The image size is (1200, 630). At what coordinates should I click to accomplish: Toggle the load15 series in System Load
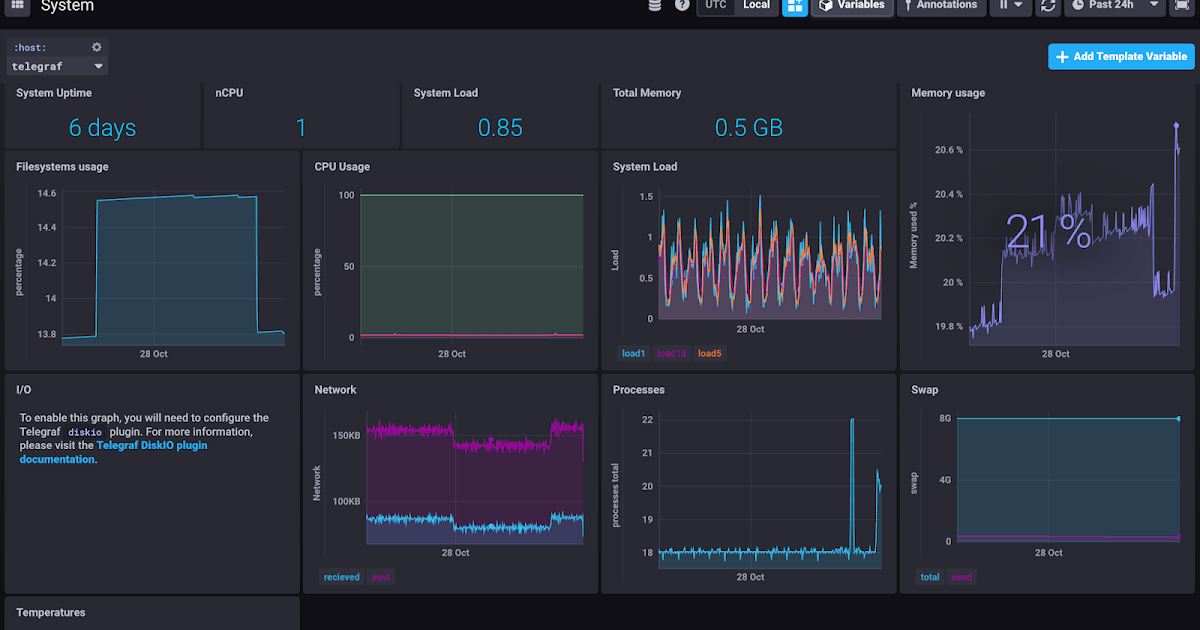tap(671, 353)
